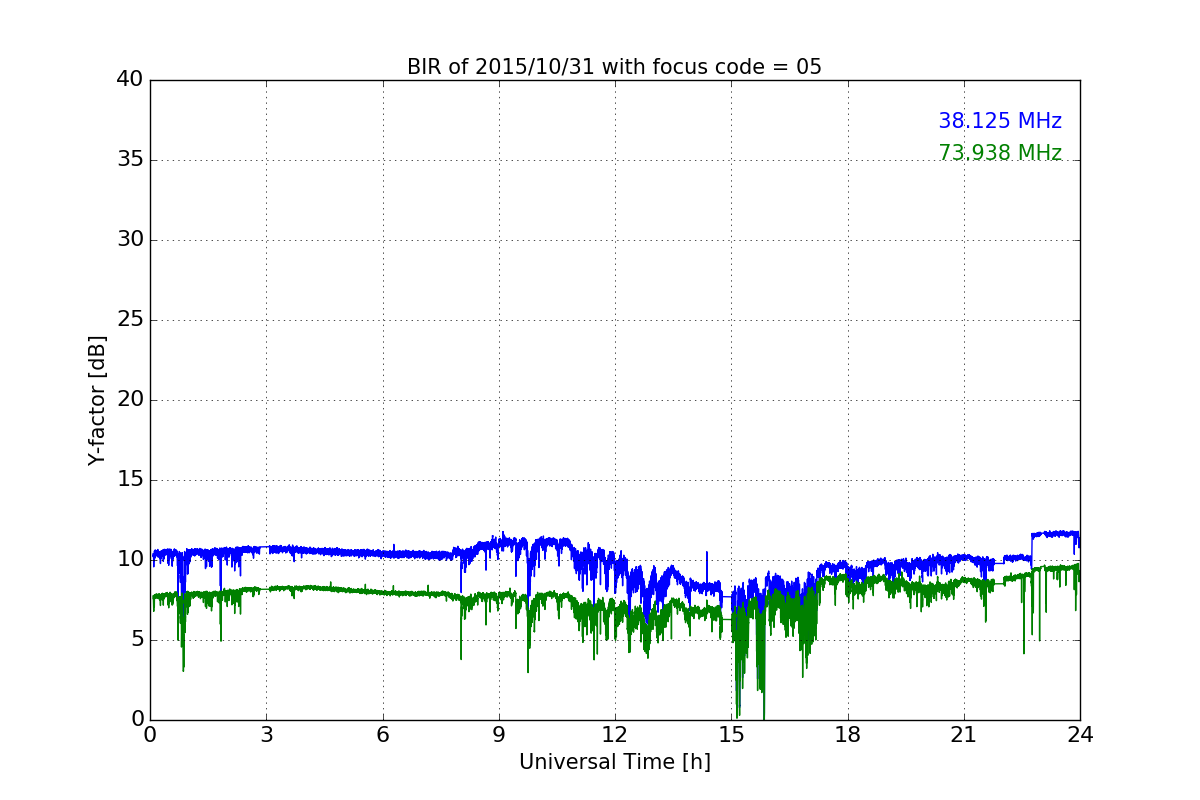This screenshot has width=1200, height=800.
Task: Click the Y-factor [dB] axis label
Action: click(x=97, y=400)
